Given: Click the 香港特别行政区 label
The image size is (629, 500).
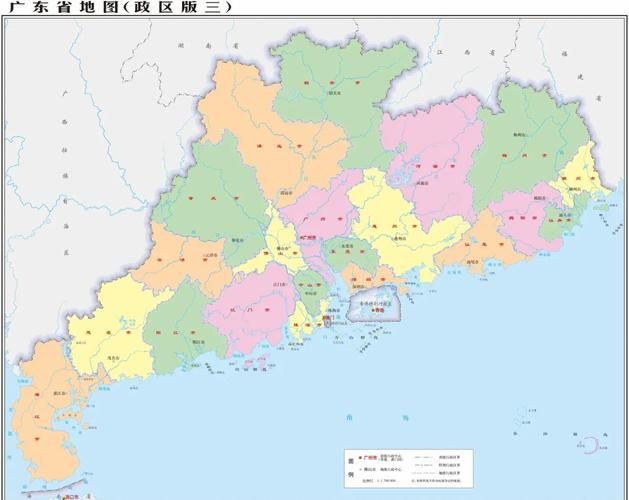Looking at the screenshot, I should point(375,304).
